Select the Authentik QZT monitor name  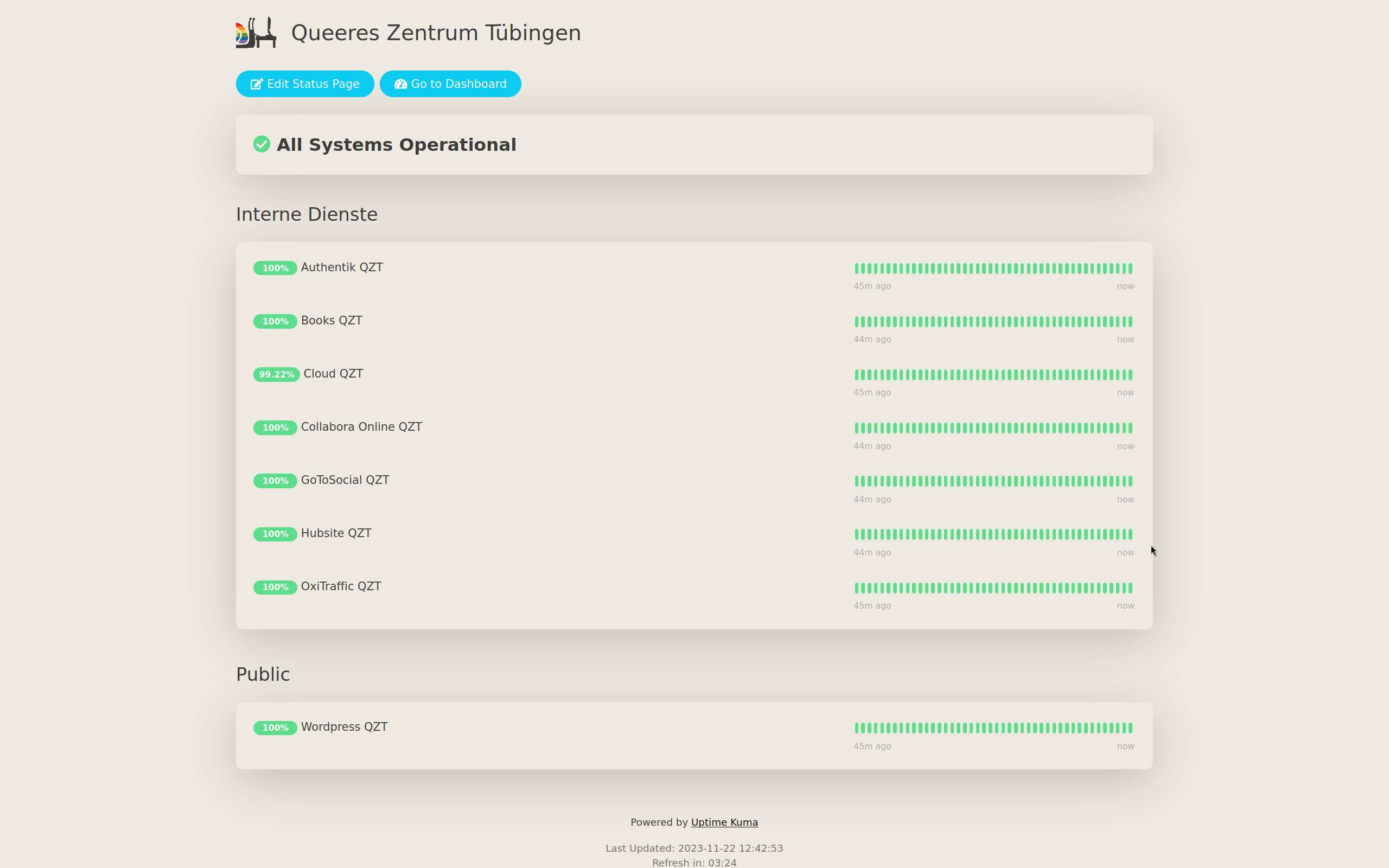click(341, 267)
